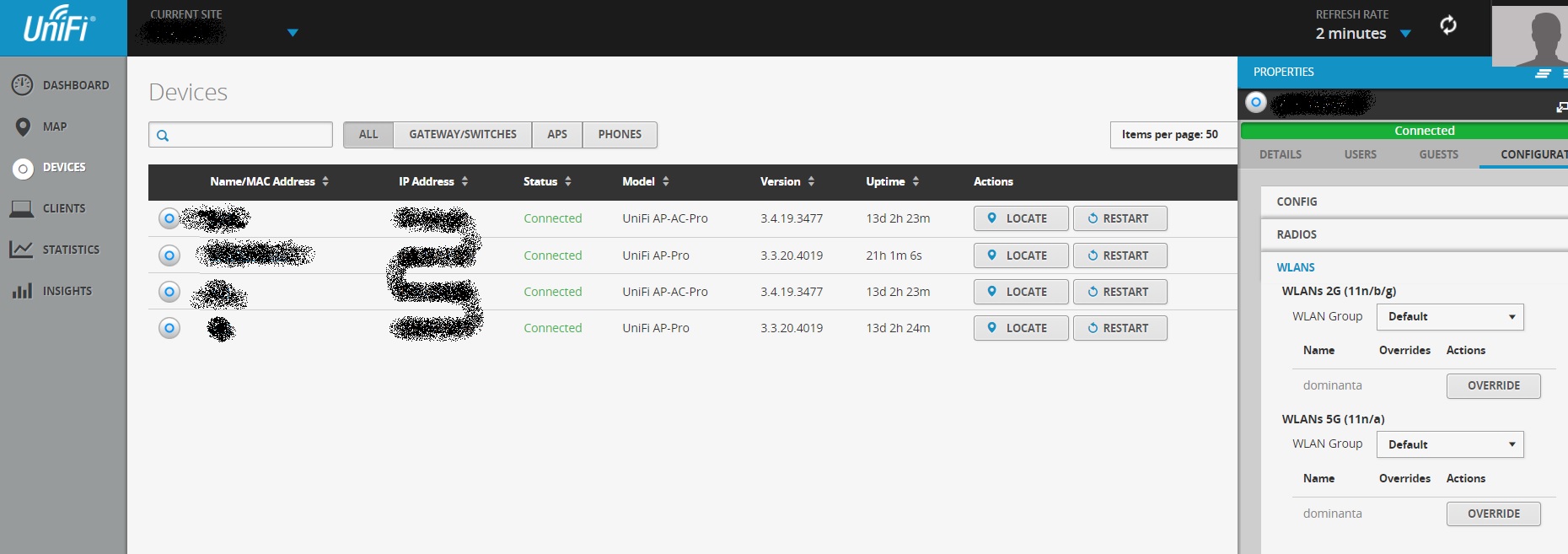Click the Devices page heading
The image size is (1568, 554).
point(188,92)
